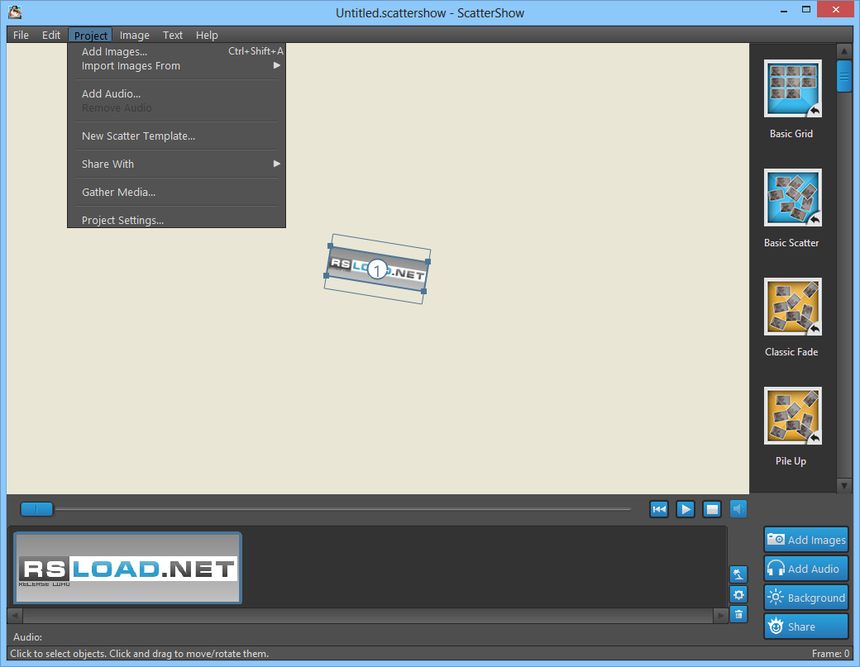860x667 pixels.
Task: Open the Text menu
Action: (x=172, y=35)
